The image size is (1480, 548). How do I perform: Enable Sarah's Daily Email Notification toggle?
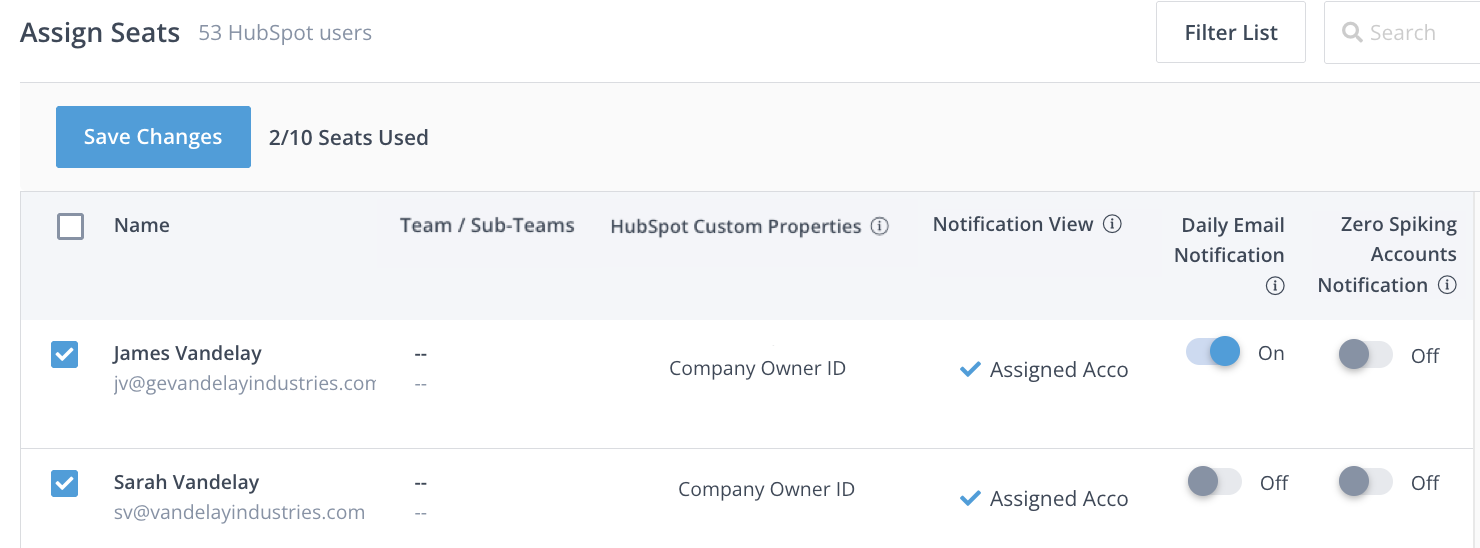click(x=1214, y=482)
